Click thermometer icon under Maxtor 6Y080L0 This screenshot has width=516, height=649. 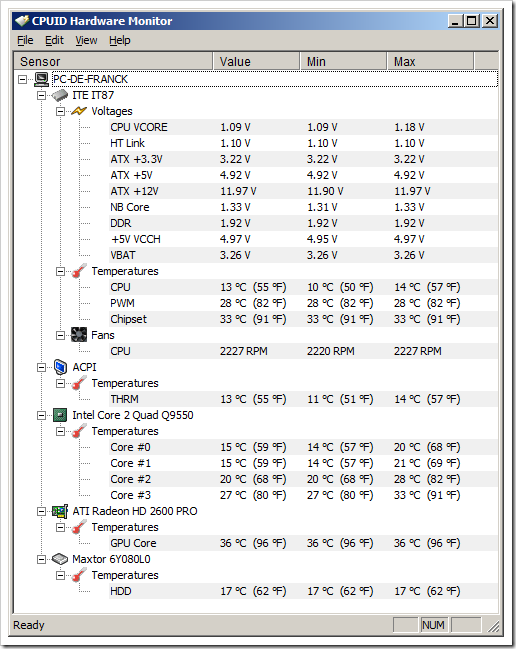pyautogui.click(x=79, y=575)
